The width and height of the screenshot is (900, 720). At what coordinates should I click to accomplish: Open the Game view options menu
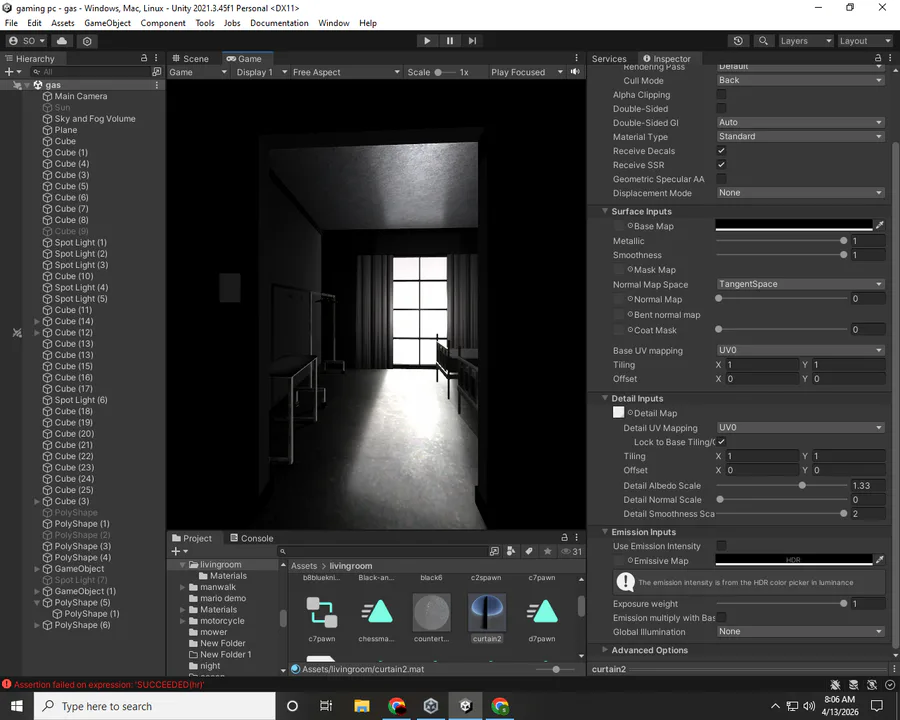(x=576, y=58)
